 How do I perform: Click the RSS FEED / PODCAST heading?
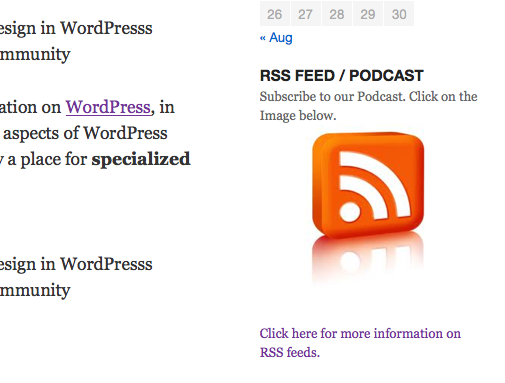(342, 76)
